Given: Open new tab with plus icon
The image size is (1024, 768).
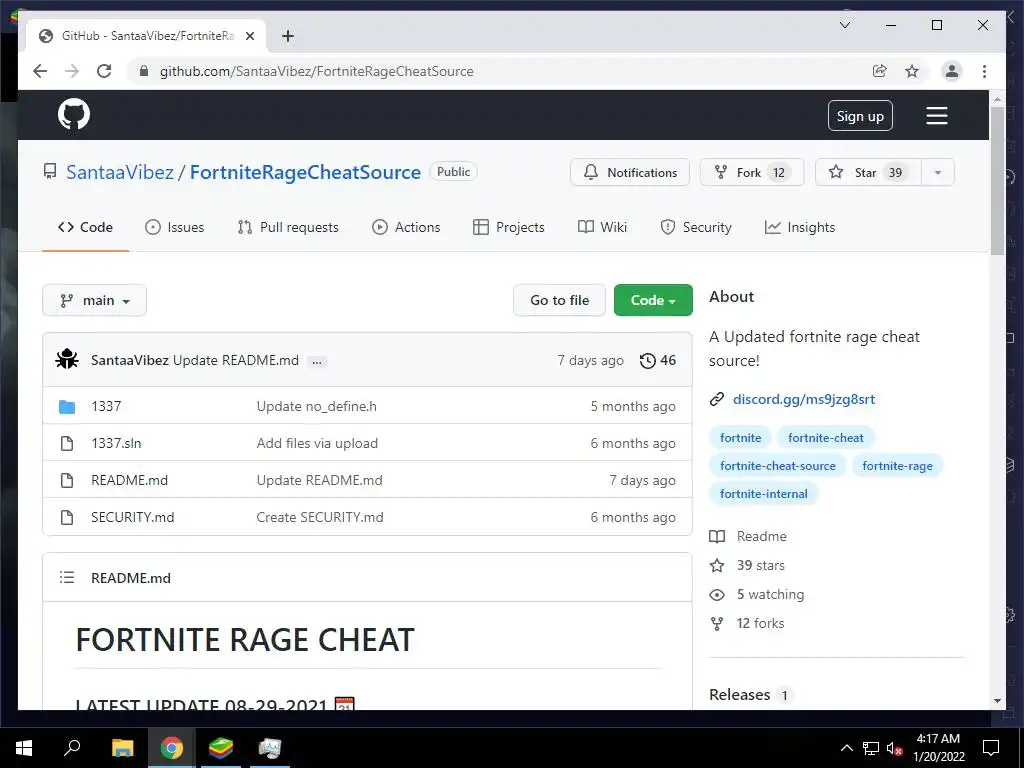Looking at the screenshot, I should pos(288,36).
